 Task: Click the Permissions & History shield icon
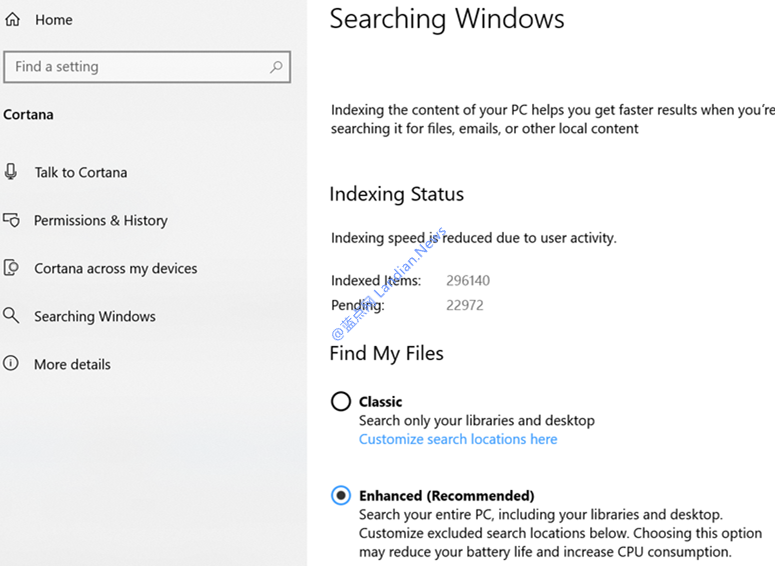[x=11, y=220]
